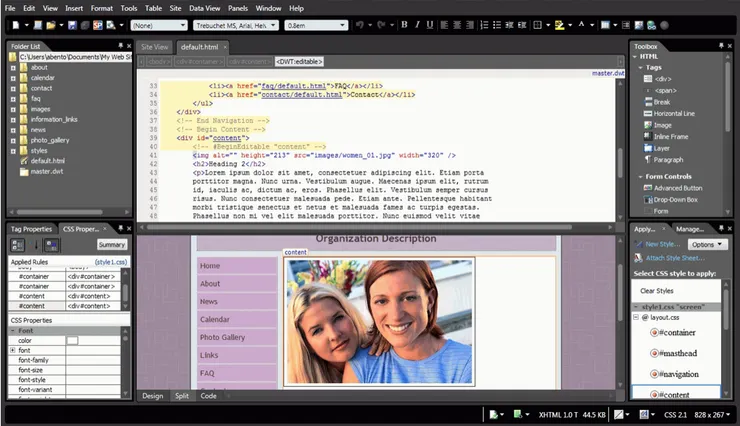740x426 pixels.
Task: Click the Preview in Browser icon
Action: click(111, 25)
